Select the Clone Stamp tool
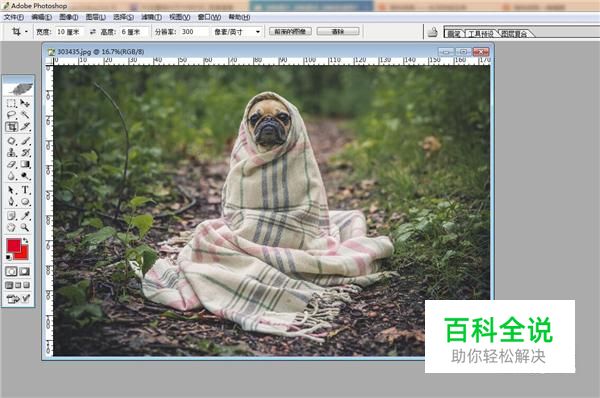This screenshot has height=398, width=600. (x=11, y=153)
